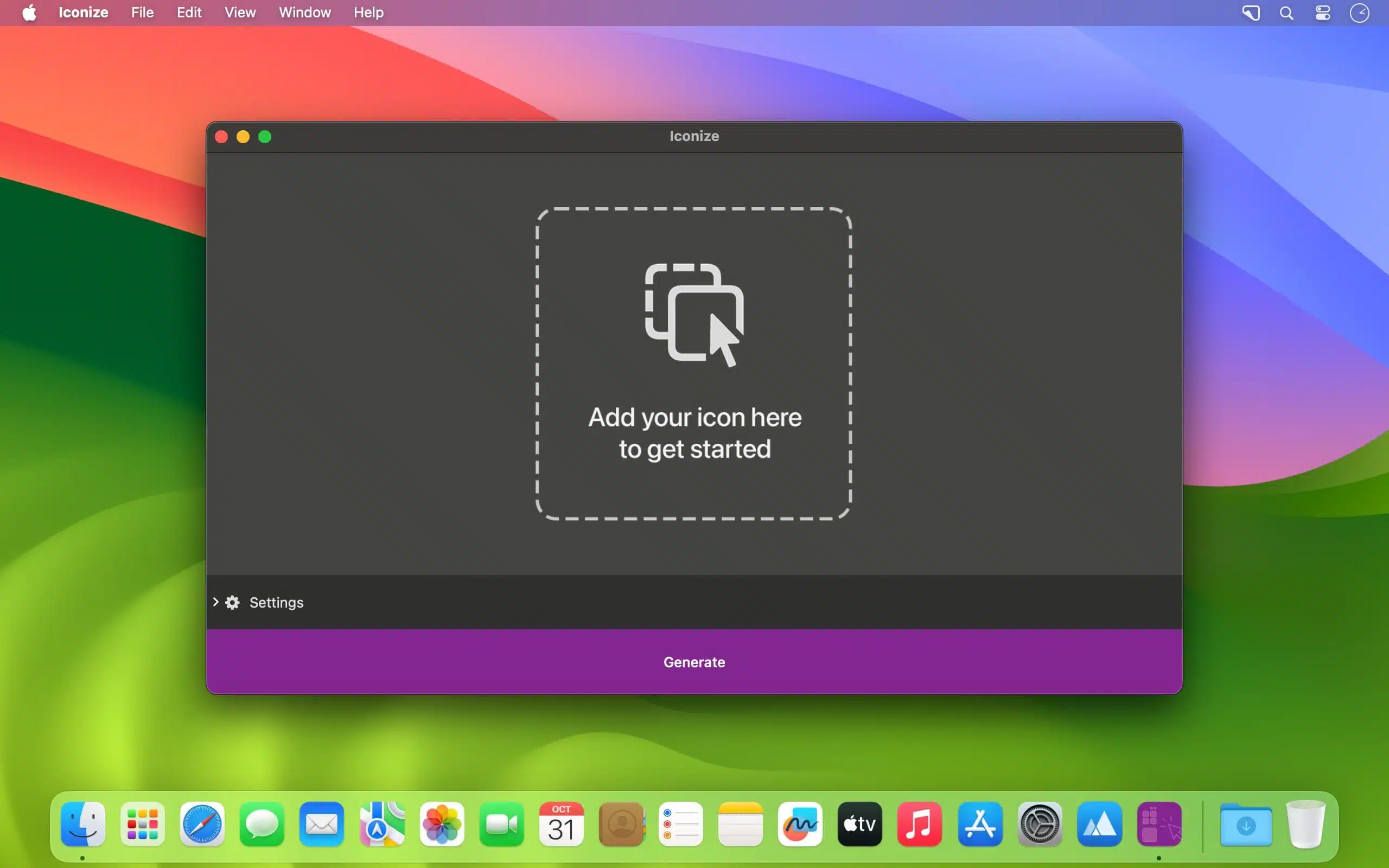Open the View menu
Image resolution: width=1389 pixels, height=868 pixels.
point(239,12)
